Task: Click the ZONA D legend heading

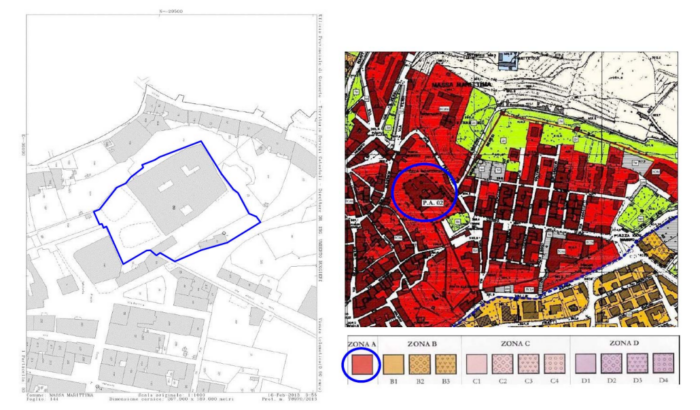Action: (x=623, y=342)
